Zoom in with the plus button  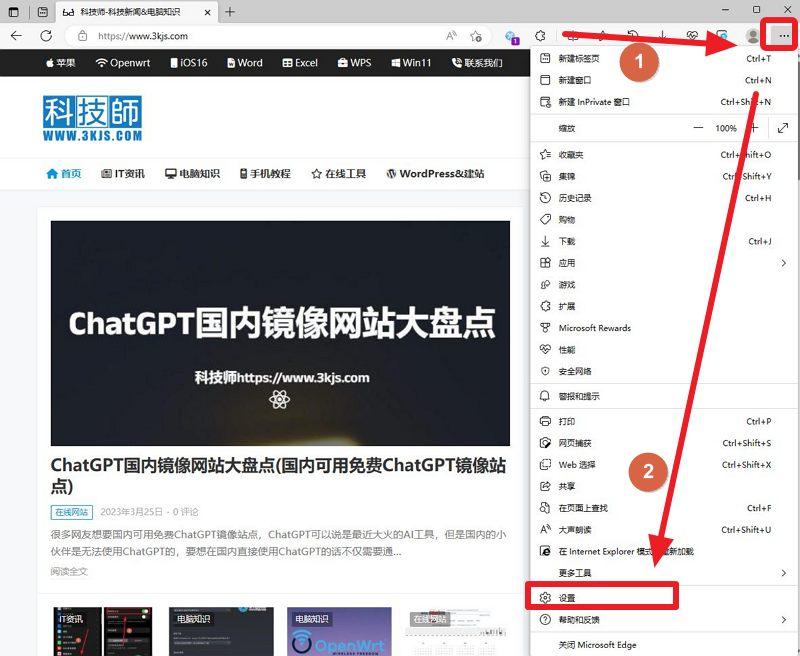click(754, 128)
